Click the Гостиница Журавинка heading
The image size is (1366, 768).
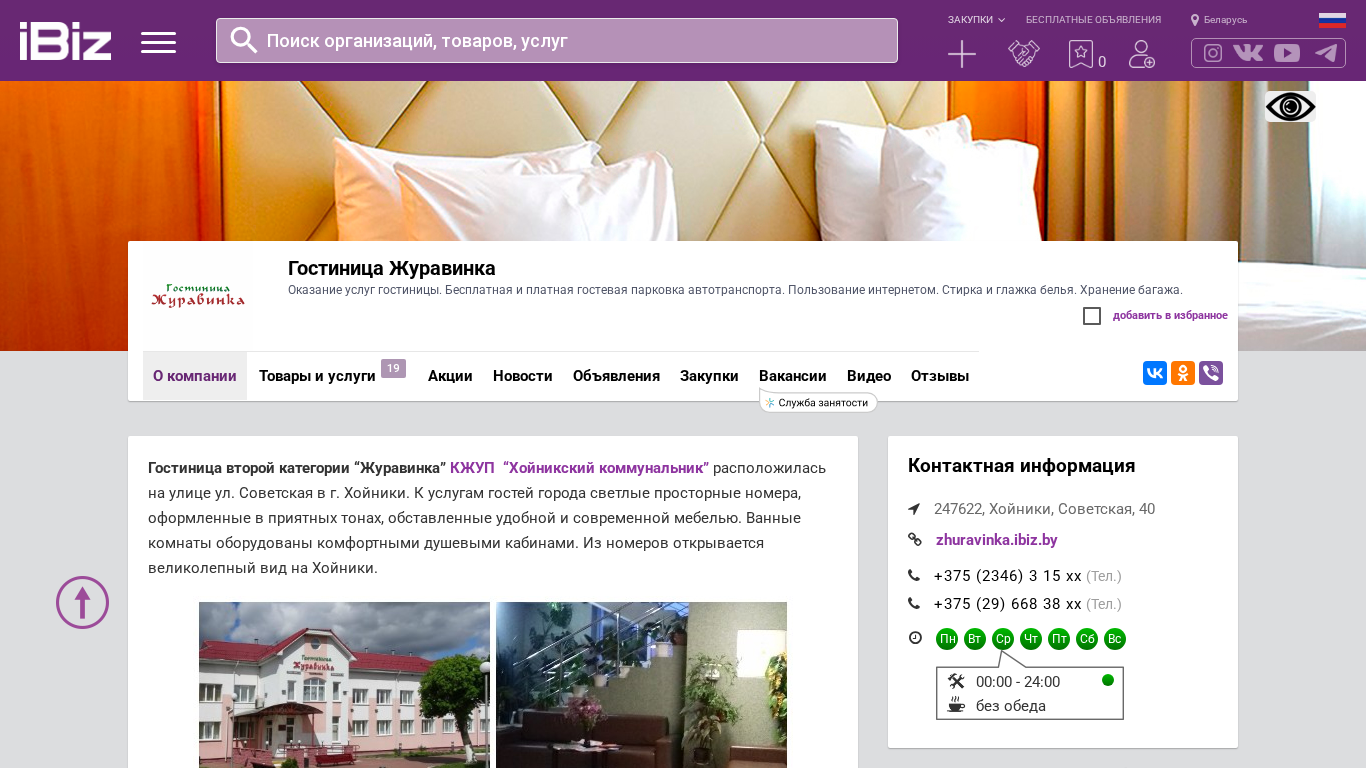pyautogui.click(x=392, y=268)
